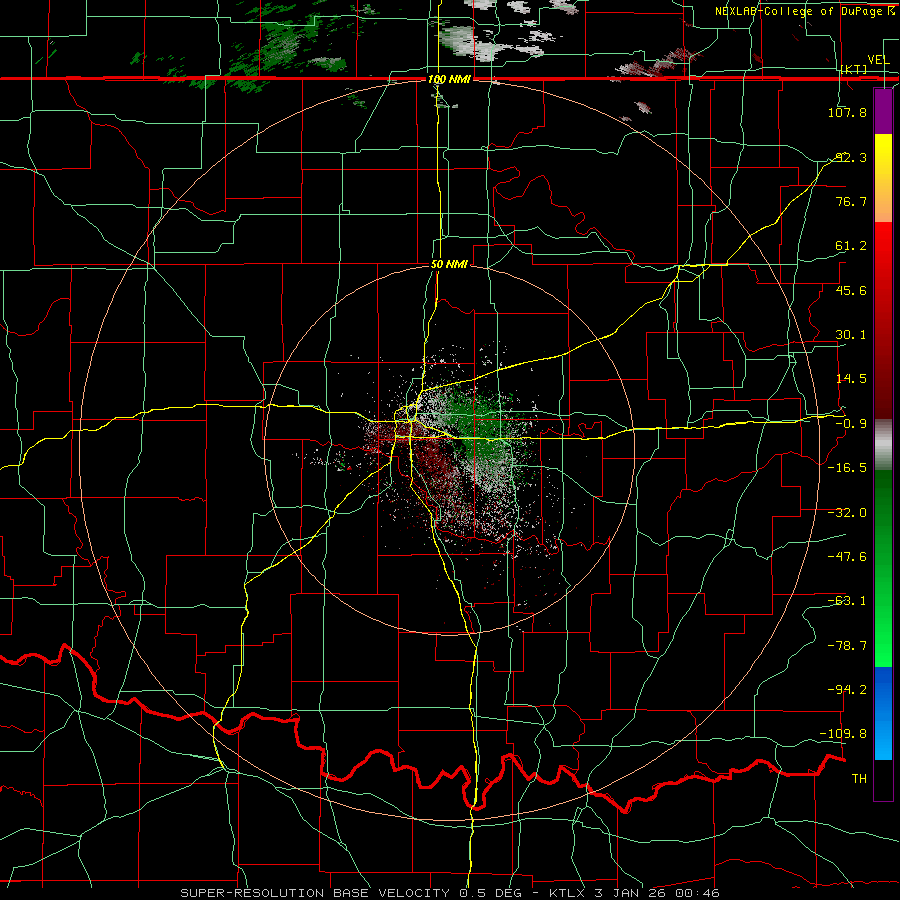Click the 45.6 velocity scale value
900x900 pixels.
point(850,290)
